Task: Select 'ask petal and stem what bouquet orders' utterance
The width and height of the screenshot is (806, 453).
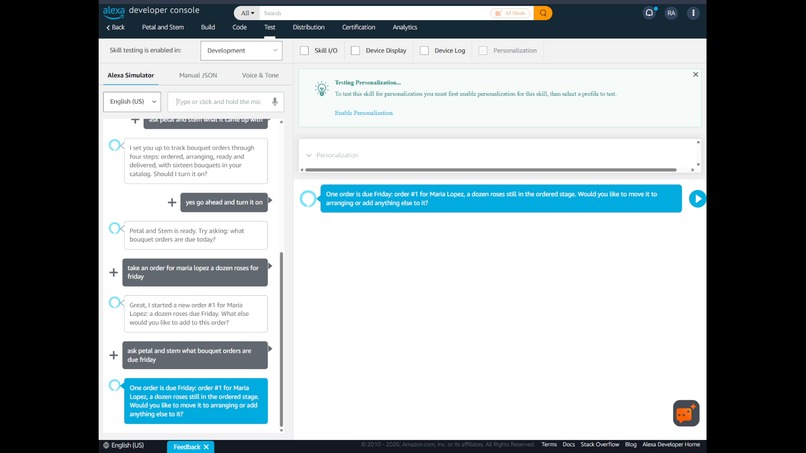Action: tap(195, 355)
